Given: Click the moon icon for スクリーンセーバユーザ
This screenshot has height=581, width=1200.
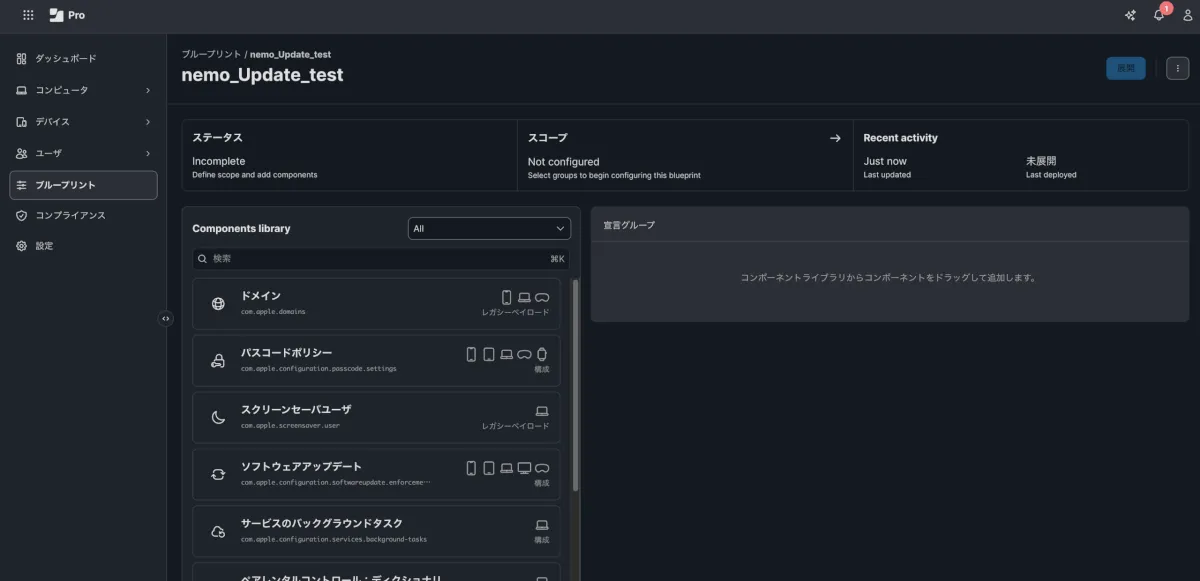Looking at the screenshot, I should 218,418.
